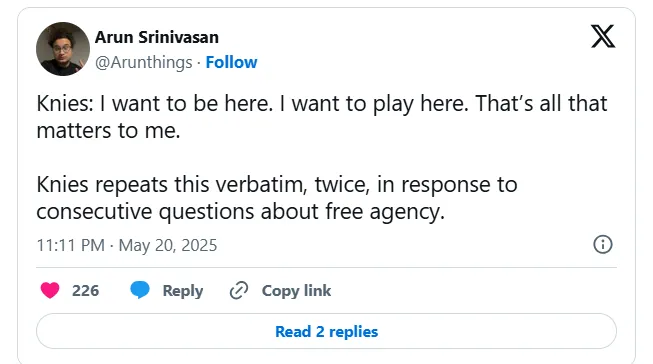Open the Read 2 replies button

point(326,331)
